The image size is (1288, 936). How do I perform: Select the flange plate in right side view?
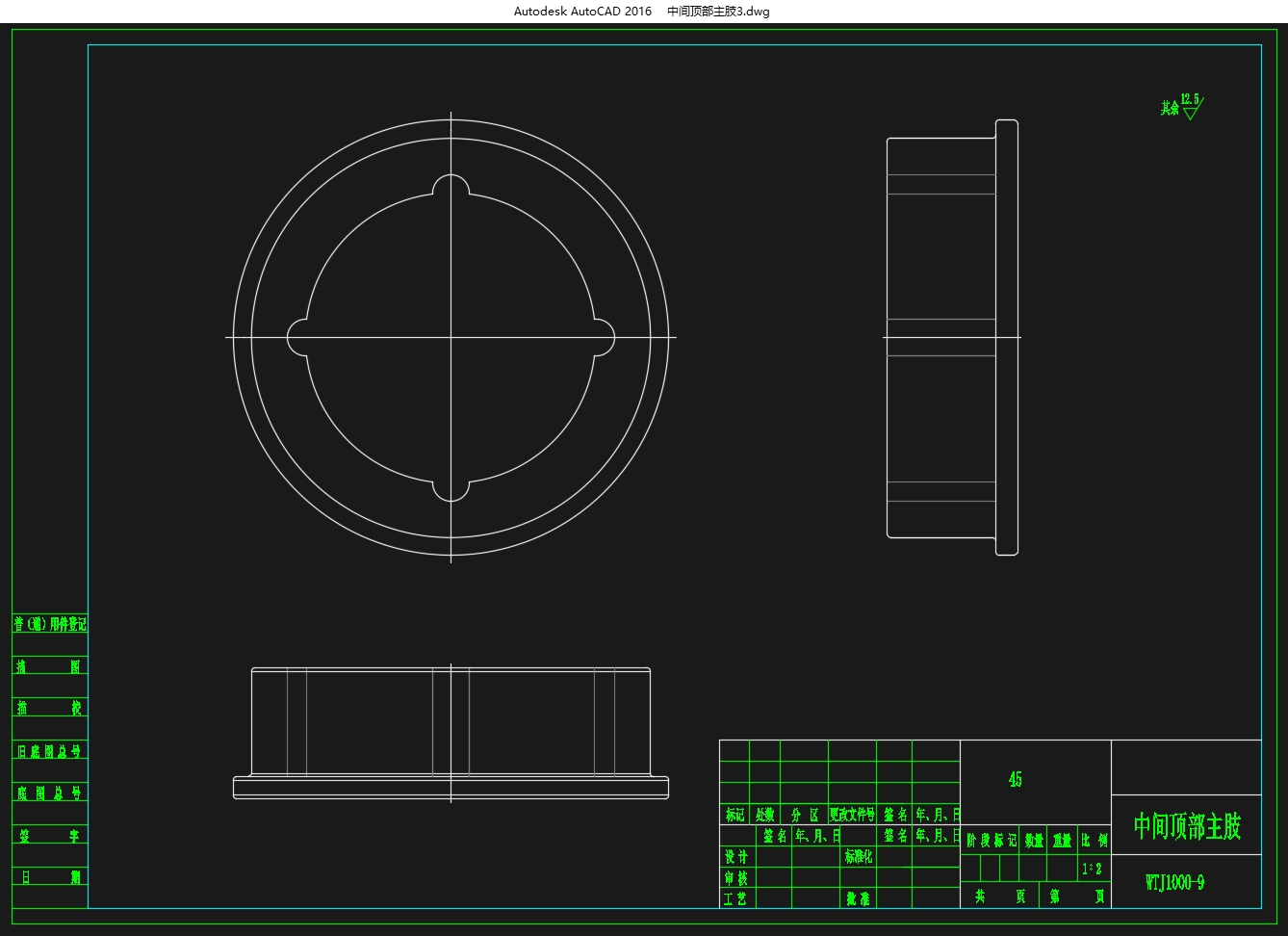1006,337
